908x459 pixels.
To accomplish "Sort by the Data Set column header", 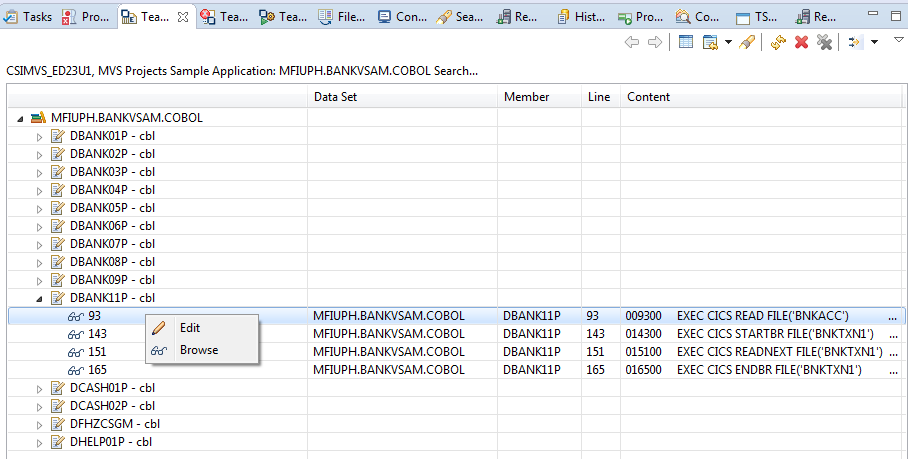I will pos(402,97).
